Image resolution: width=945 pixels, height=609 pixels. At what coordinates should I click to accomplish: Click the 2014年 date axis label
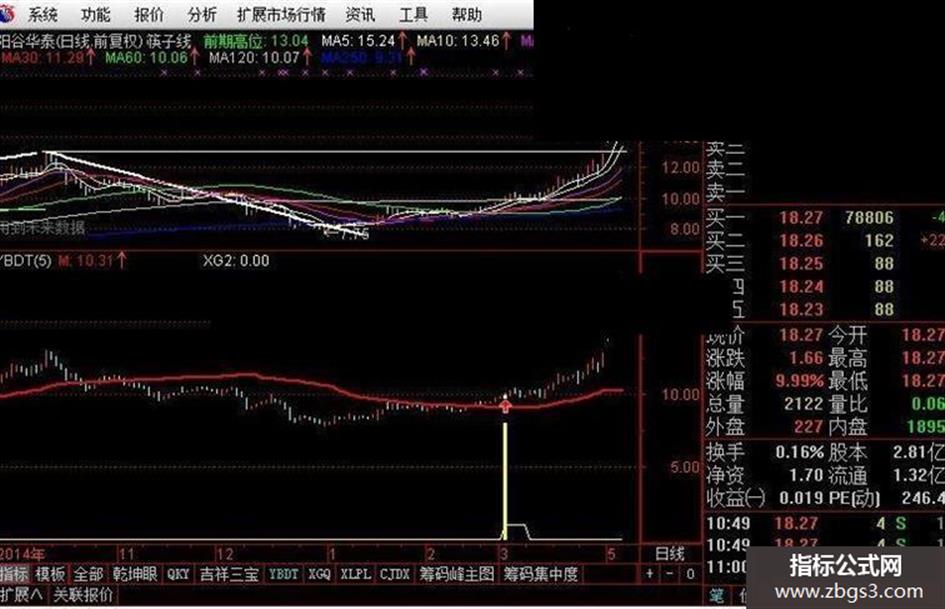point(22,554)
